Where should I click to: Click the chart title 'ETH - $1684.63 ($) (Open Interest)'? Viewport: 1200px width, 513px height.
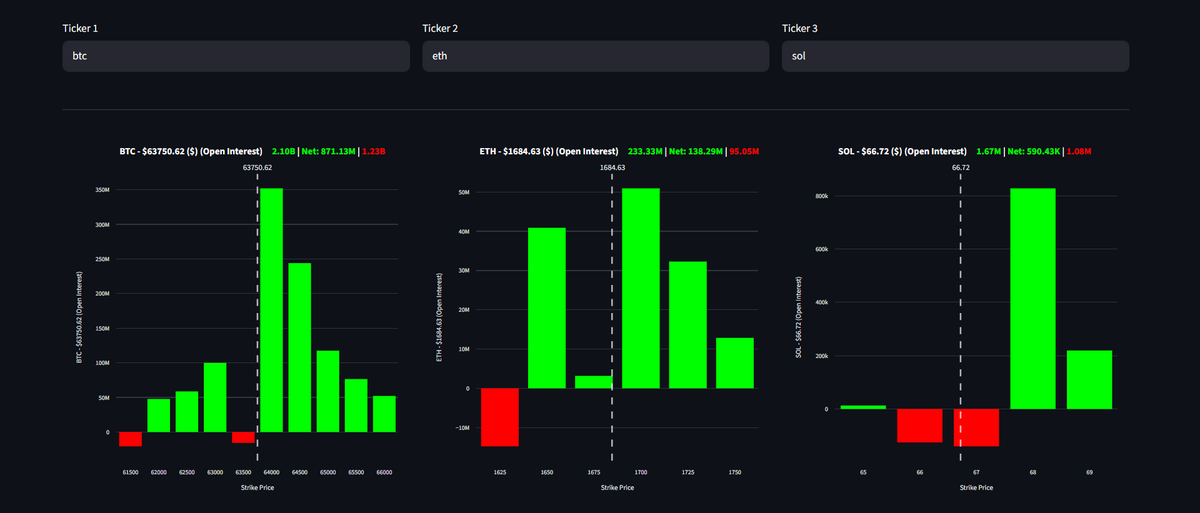click(549, 151)
